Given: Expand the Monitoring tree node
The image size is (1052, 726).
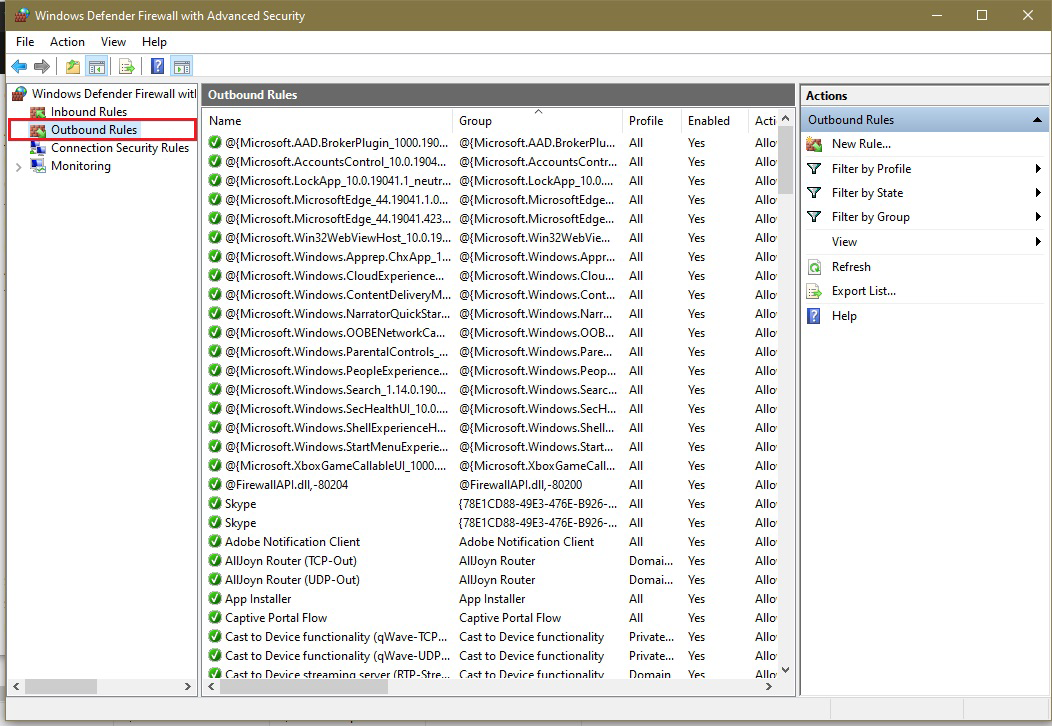Looking at the screenshot, I should [x=18, y=167].
